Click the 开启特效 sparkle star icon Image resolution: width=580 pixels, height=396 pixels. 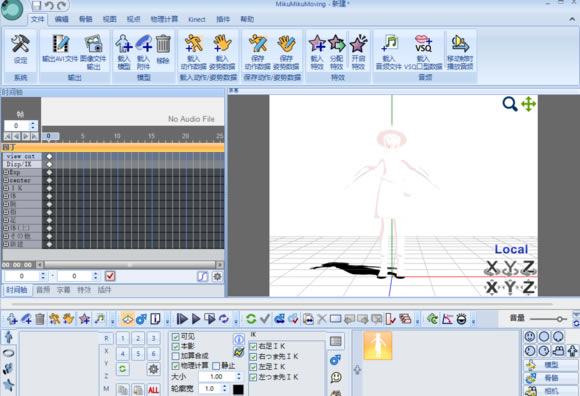[358, 44]
